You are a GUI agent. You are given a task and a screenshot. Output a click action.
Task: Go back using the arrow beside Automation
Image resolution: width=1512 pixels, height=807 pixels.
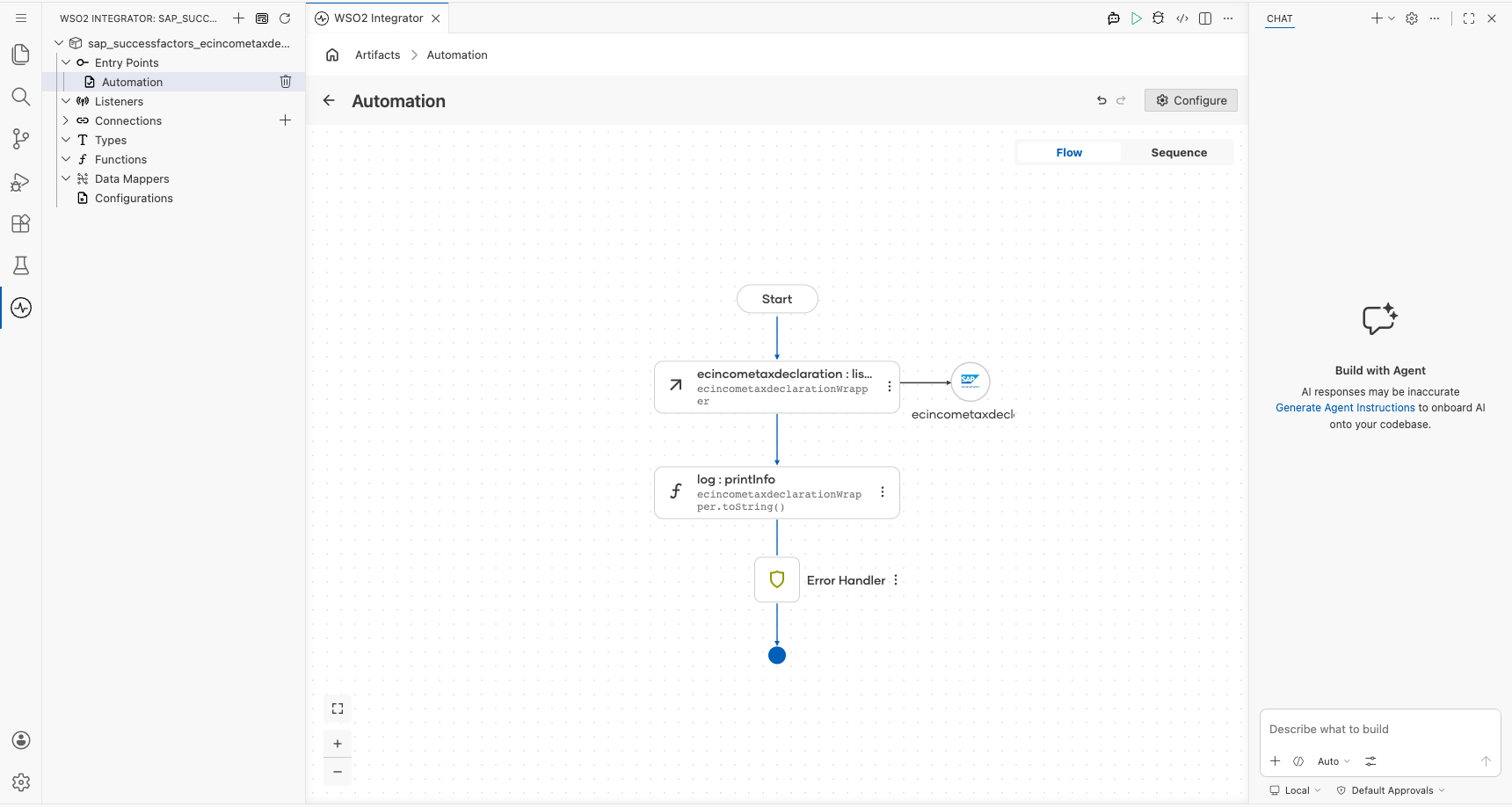329,100
